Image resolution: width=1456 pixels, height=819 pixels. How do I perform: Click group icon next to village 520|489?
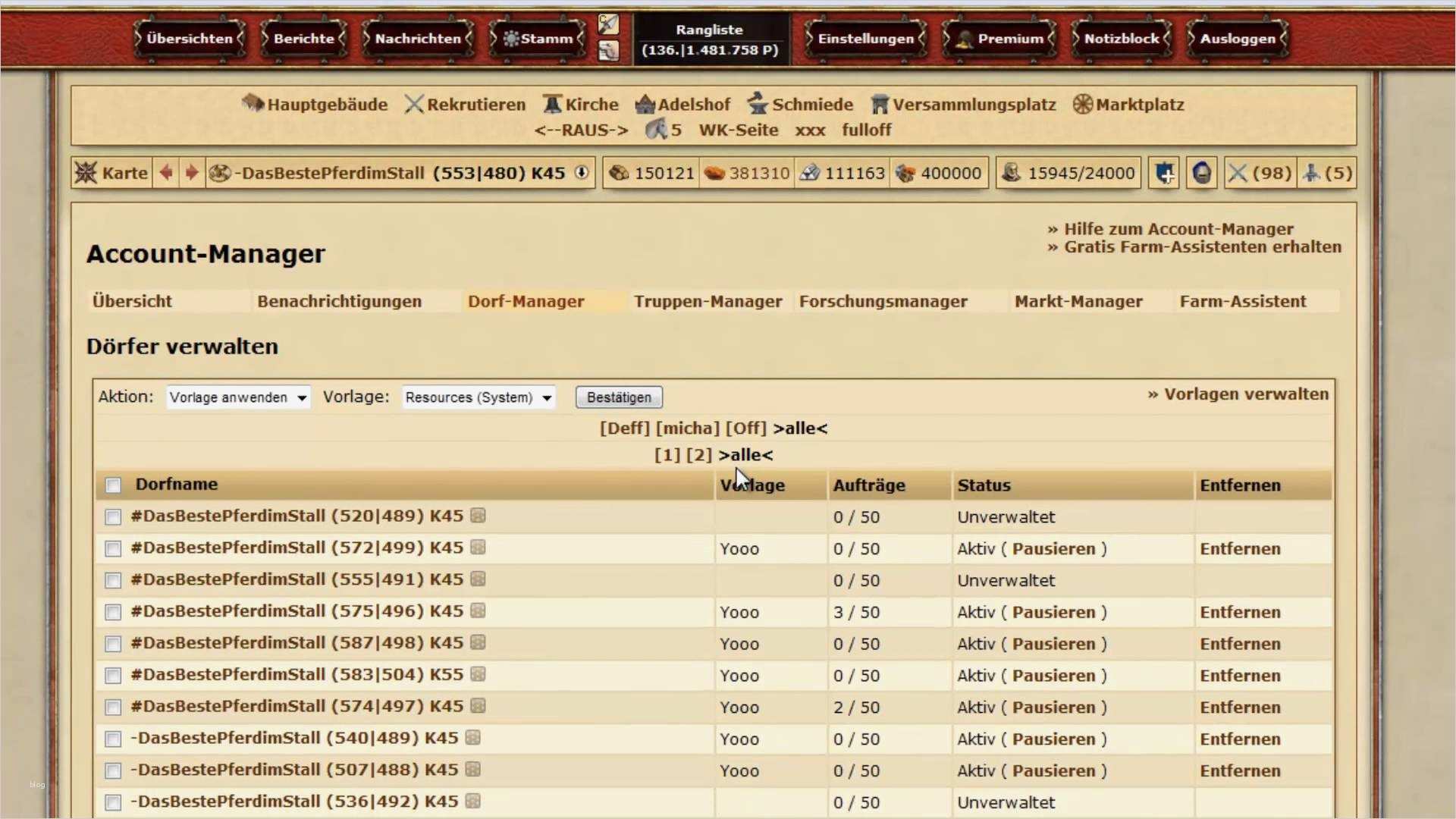click(x=478, y=516)
